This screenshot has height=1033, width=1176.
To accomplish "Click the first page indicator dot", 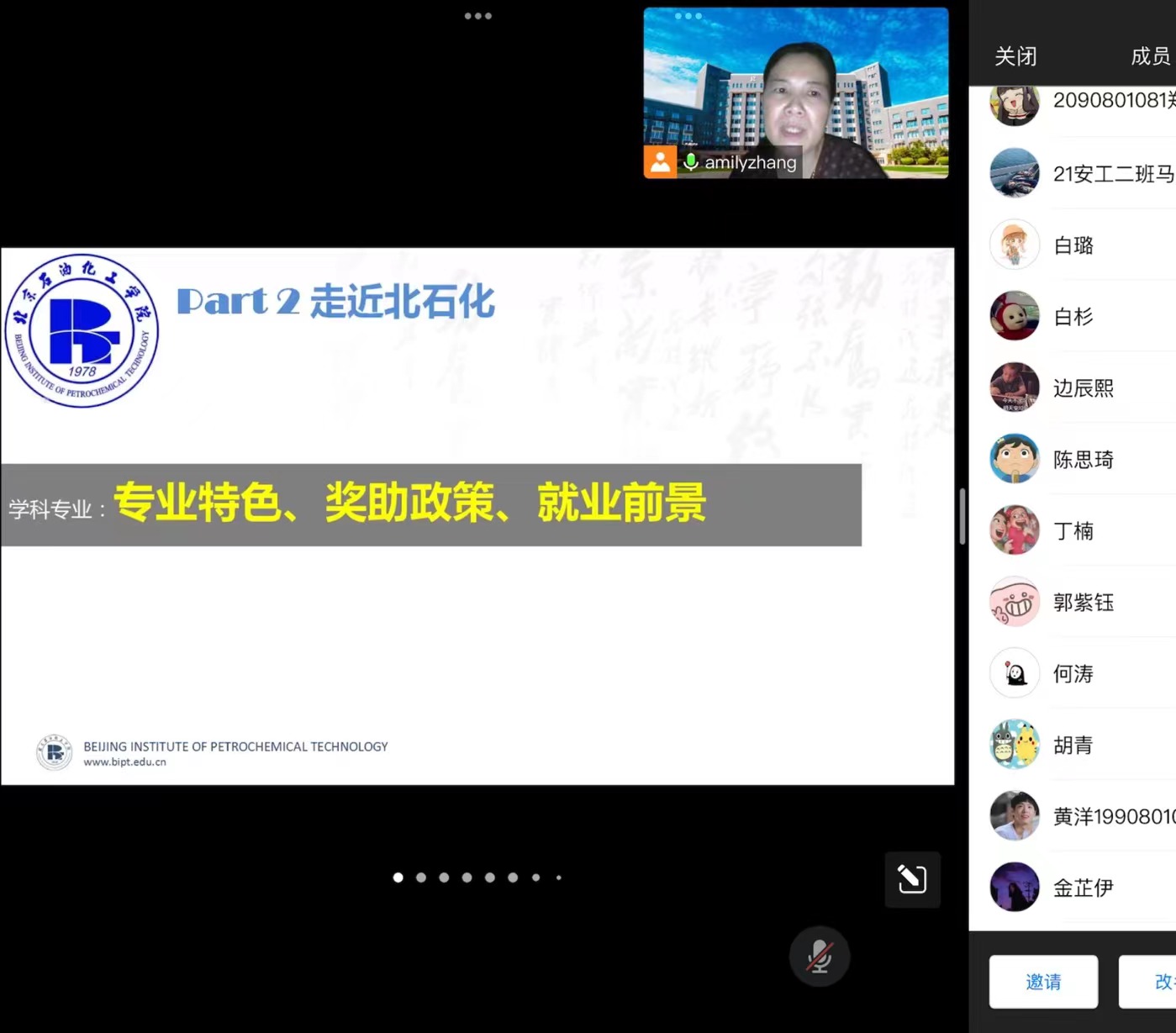I will 398,878.
